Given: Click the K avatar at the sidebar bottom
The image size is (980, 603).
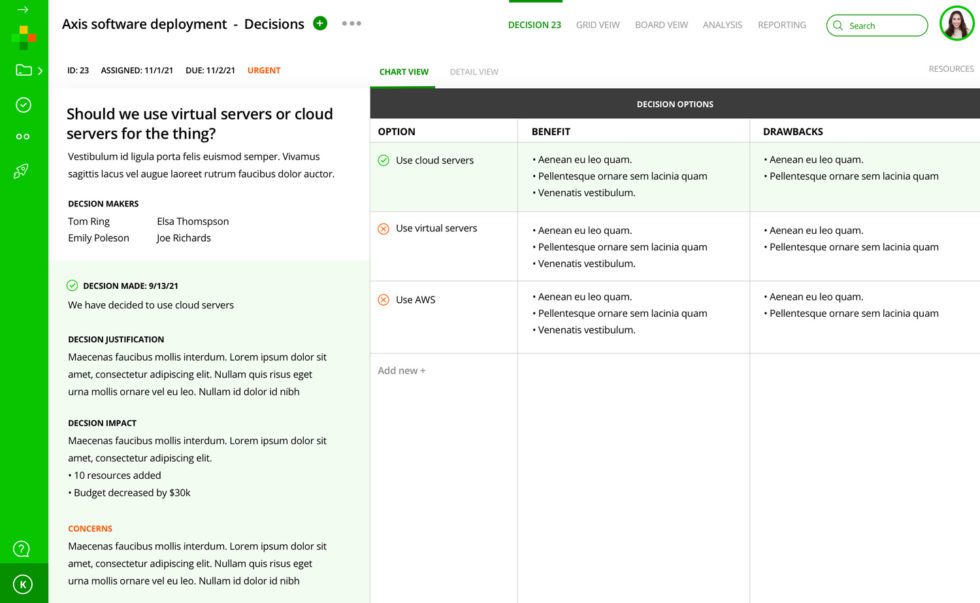Looking at the screenshot, I should pos(22,583).
